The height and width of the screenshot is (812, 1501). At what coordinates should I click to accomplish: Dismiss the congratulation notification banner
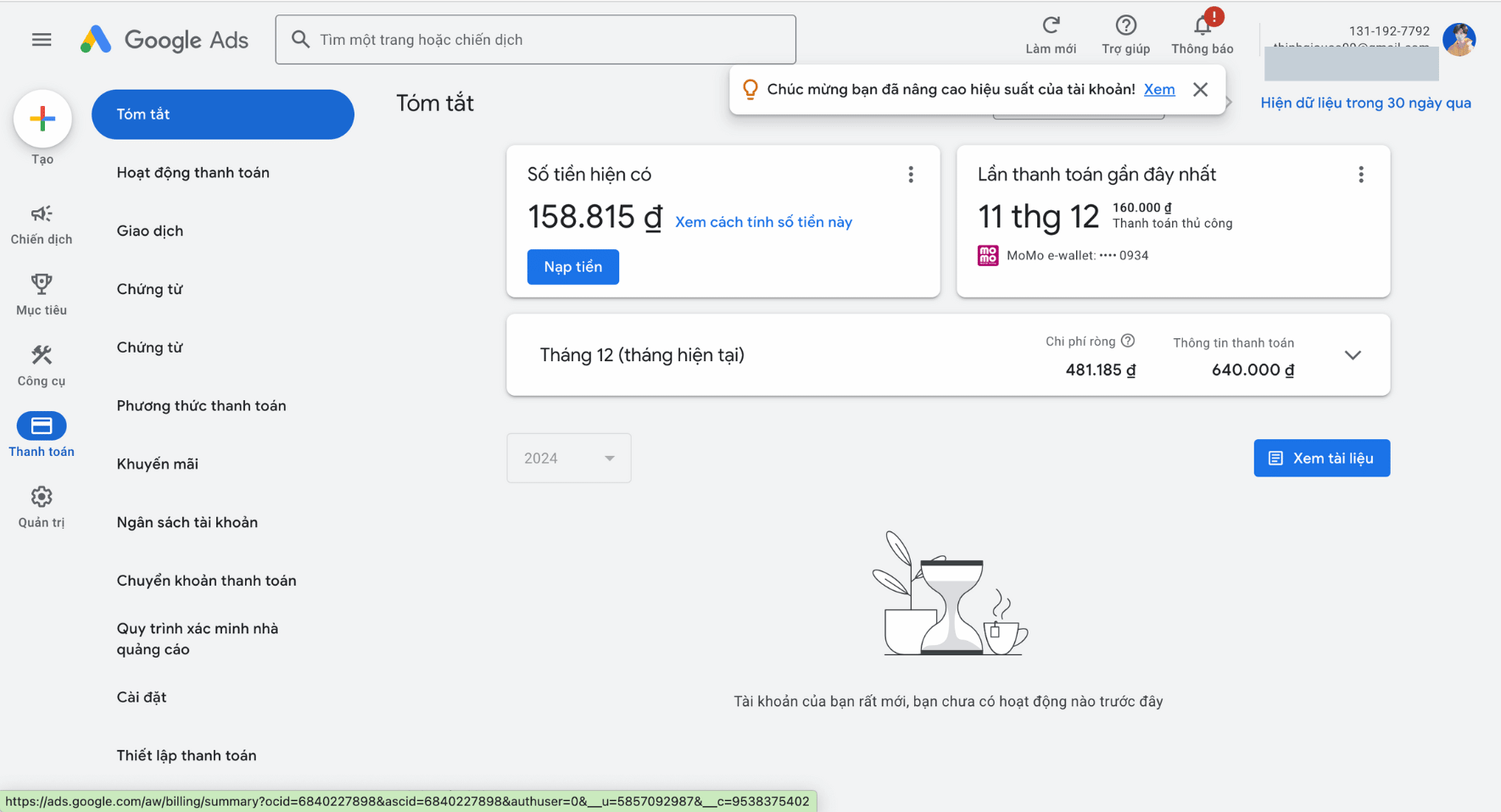pos(1200,90)
